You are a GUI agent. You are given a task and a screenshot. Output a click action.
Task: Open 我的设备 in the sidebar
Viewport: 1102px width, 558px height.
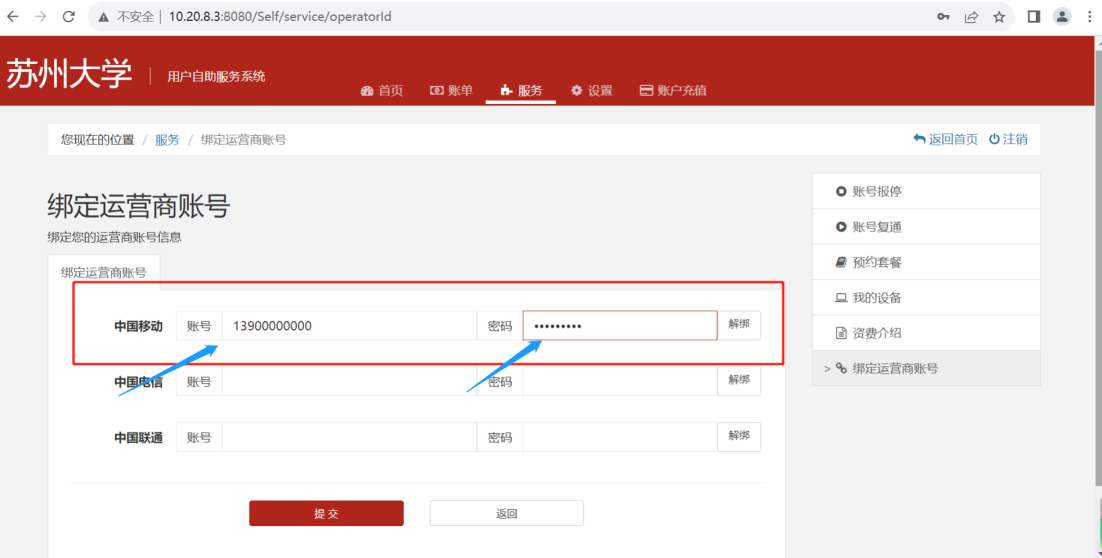click(x=876, y=298)
